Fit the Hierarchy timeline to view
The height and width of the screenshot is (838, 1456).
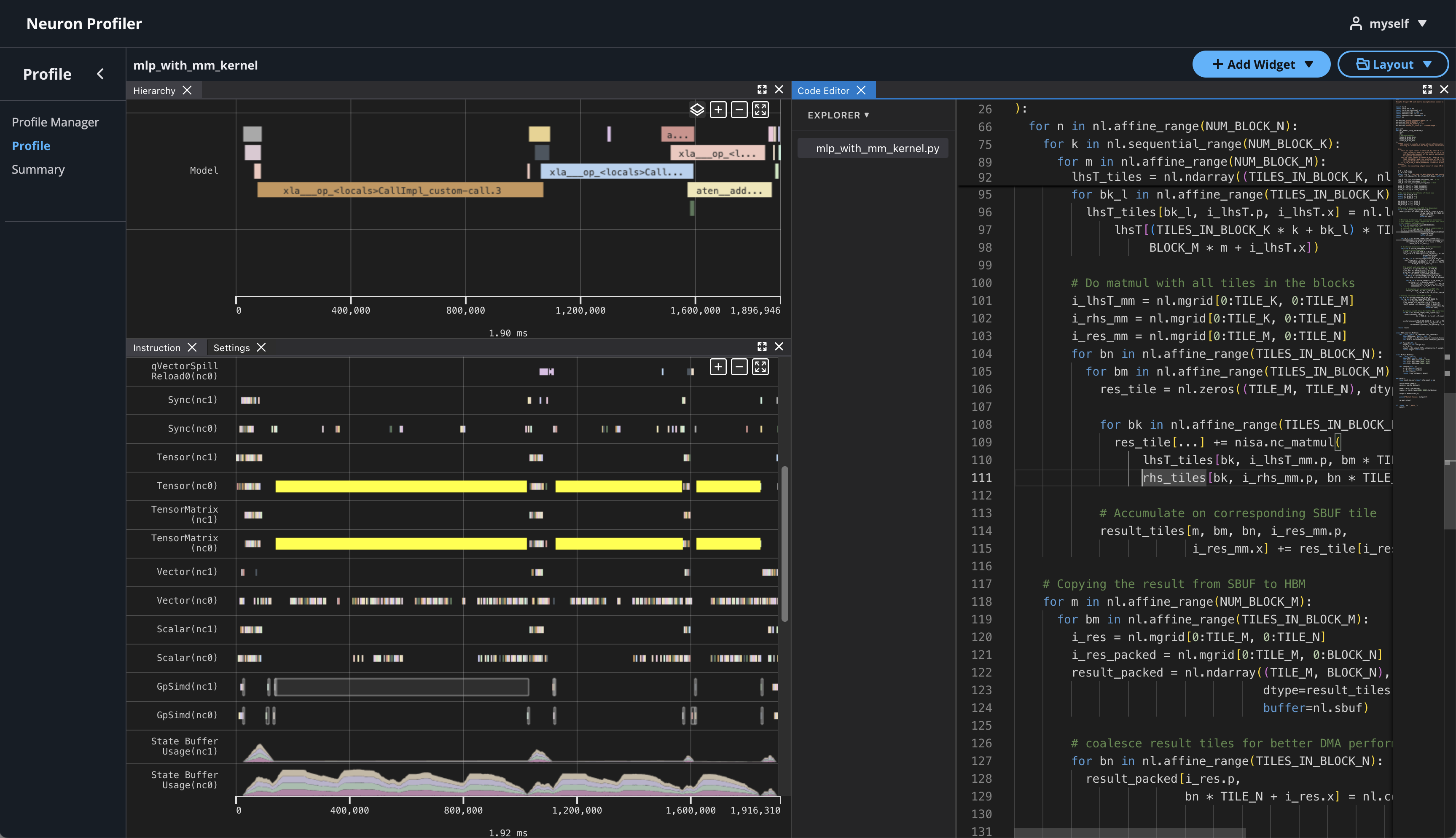[x=761, y=109]
